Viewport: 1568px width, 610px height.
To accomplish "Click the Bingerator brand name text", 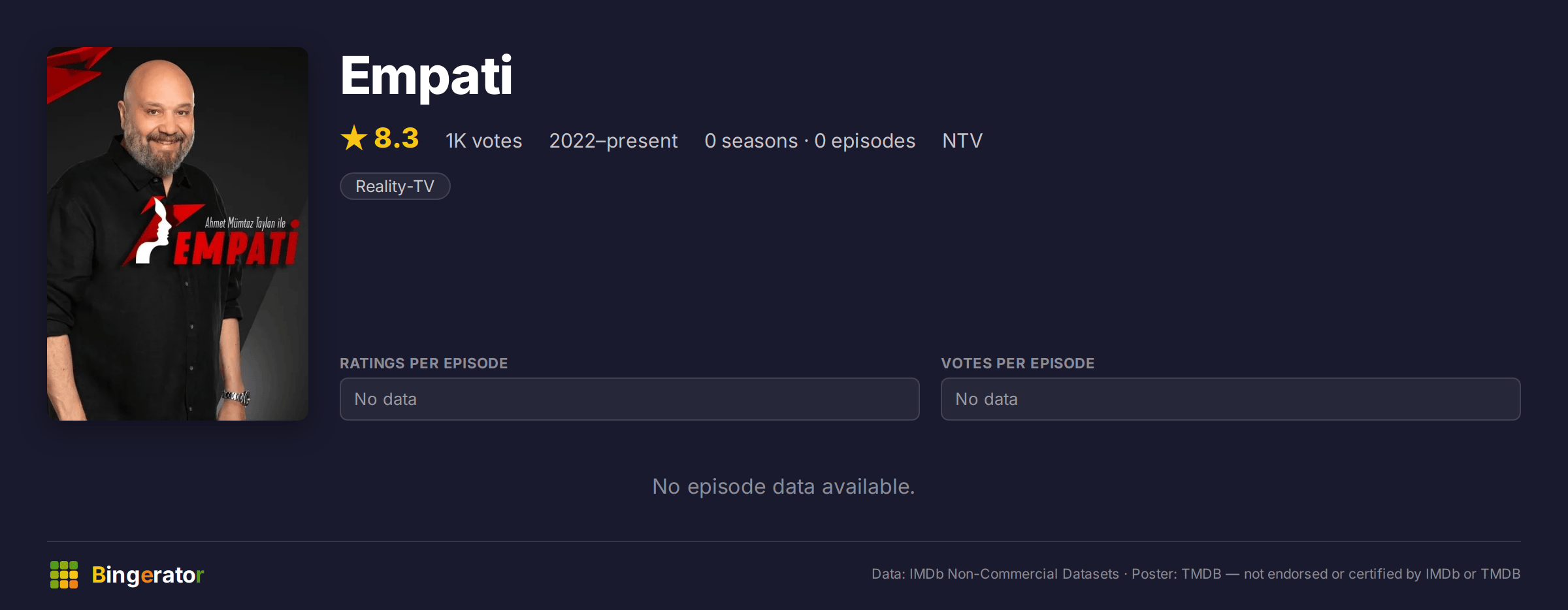I will pyautogui.click(x=148, y=575).
